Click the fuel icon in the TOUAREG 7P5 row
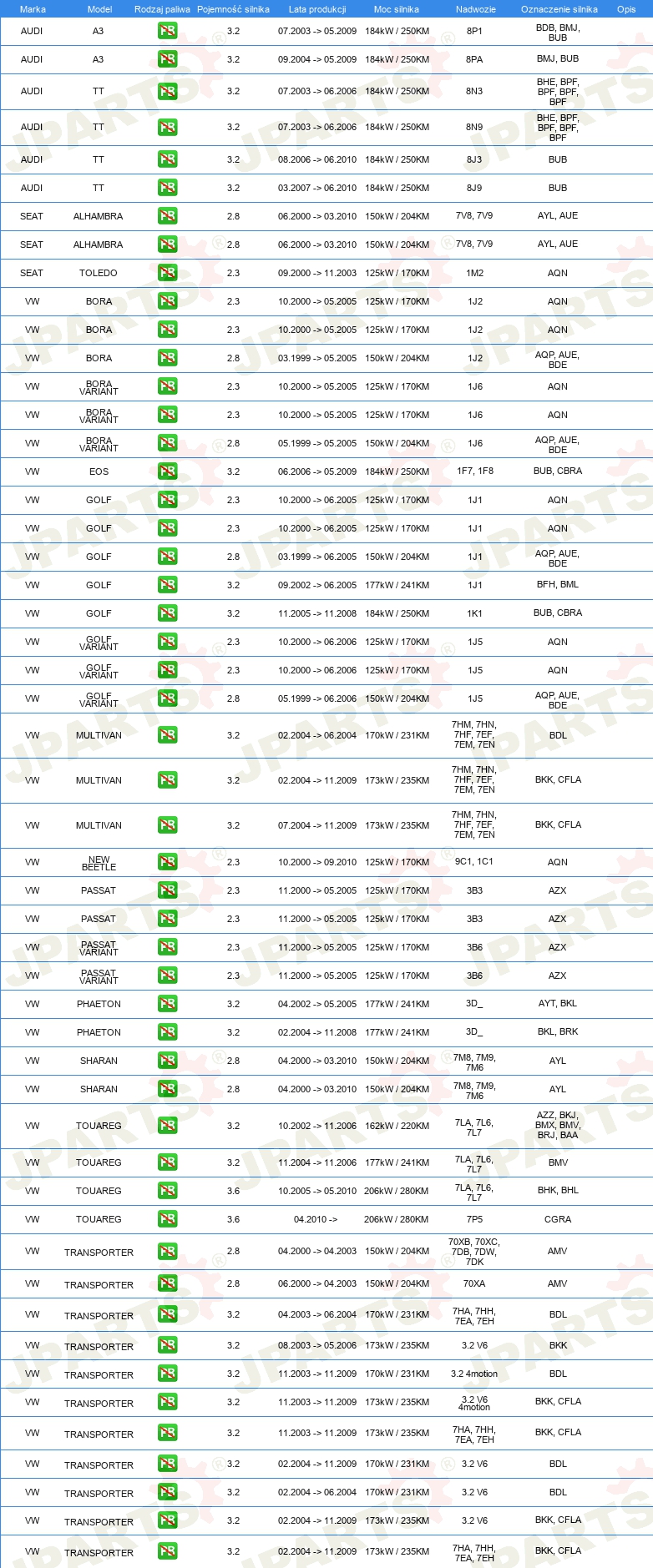This screenshot has width=653, height=1568. click(168, 1219)
